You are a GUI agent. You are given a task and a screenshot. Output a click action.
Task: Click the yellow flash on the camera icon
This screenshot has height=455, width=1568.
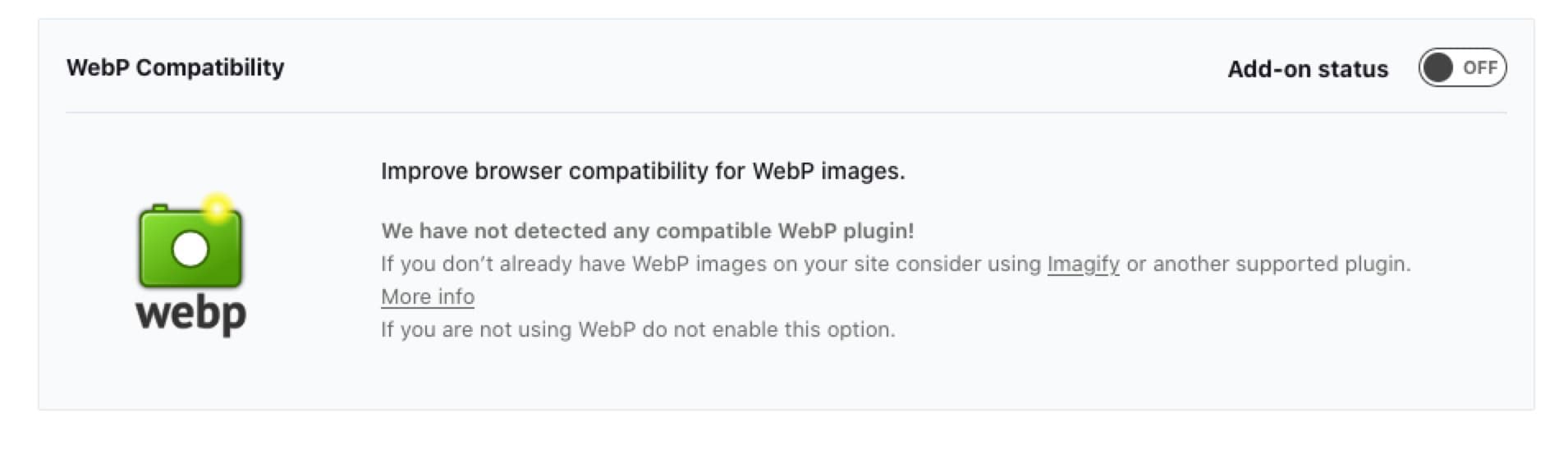click(x=217, y=209)
